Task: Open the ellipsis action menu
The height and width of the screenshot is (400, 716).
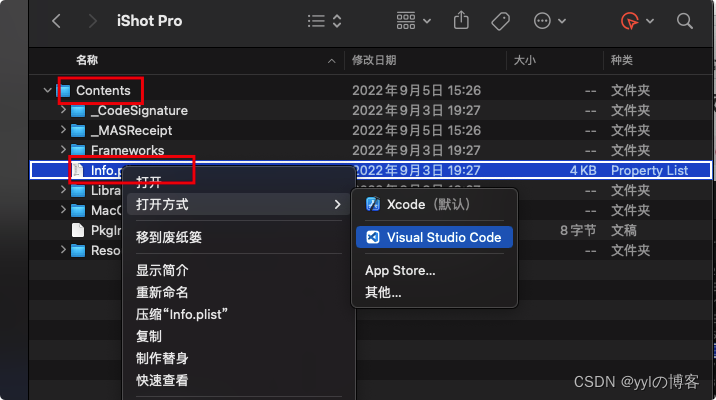Action: pyautogui.click(x=549, y=21)
